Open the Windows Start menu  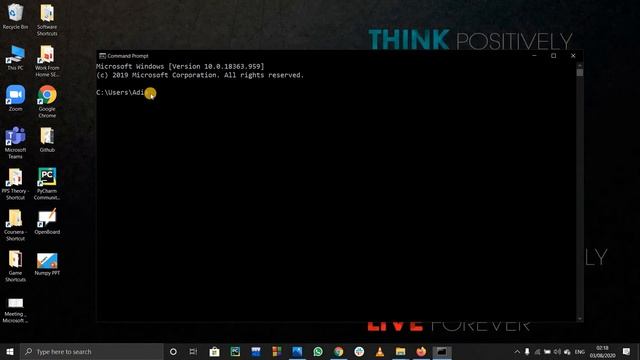pos(10,351)
